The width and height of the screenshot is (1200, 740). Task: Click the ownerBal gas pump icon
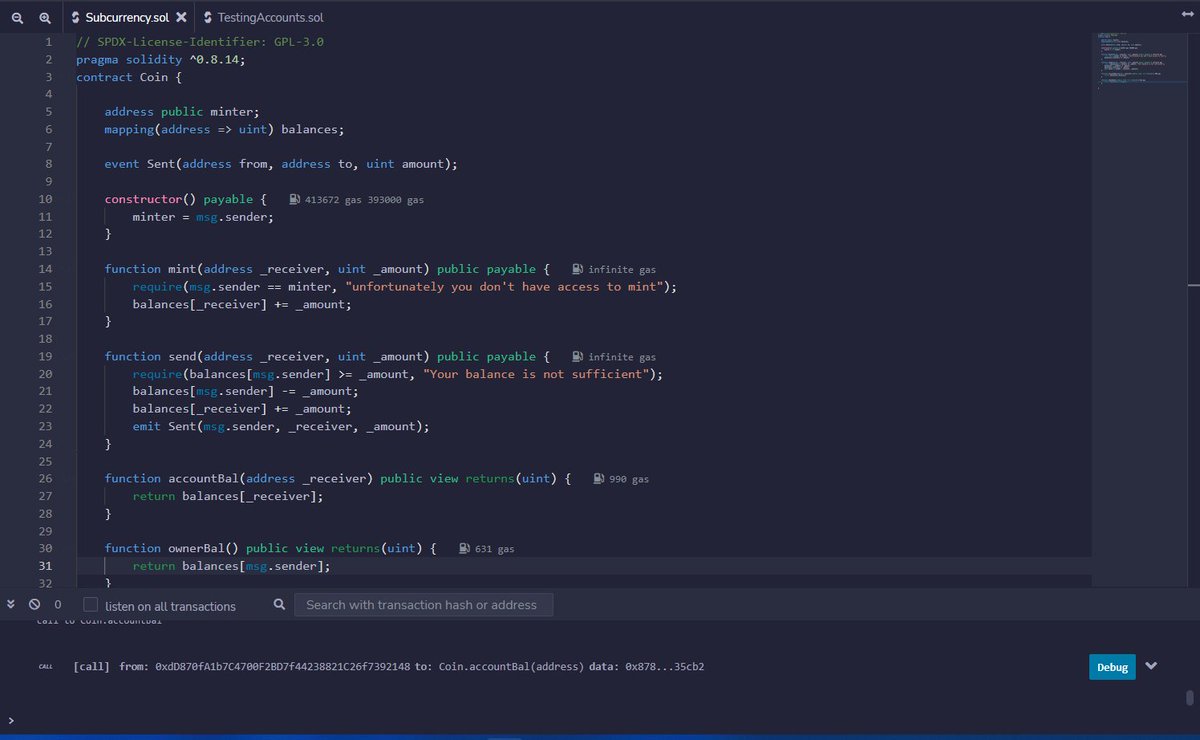[x=465, y=549]
